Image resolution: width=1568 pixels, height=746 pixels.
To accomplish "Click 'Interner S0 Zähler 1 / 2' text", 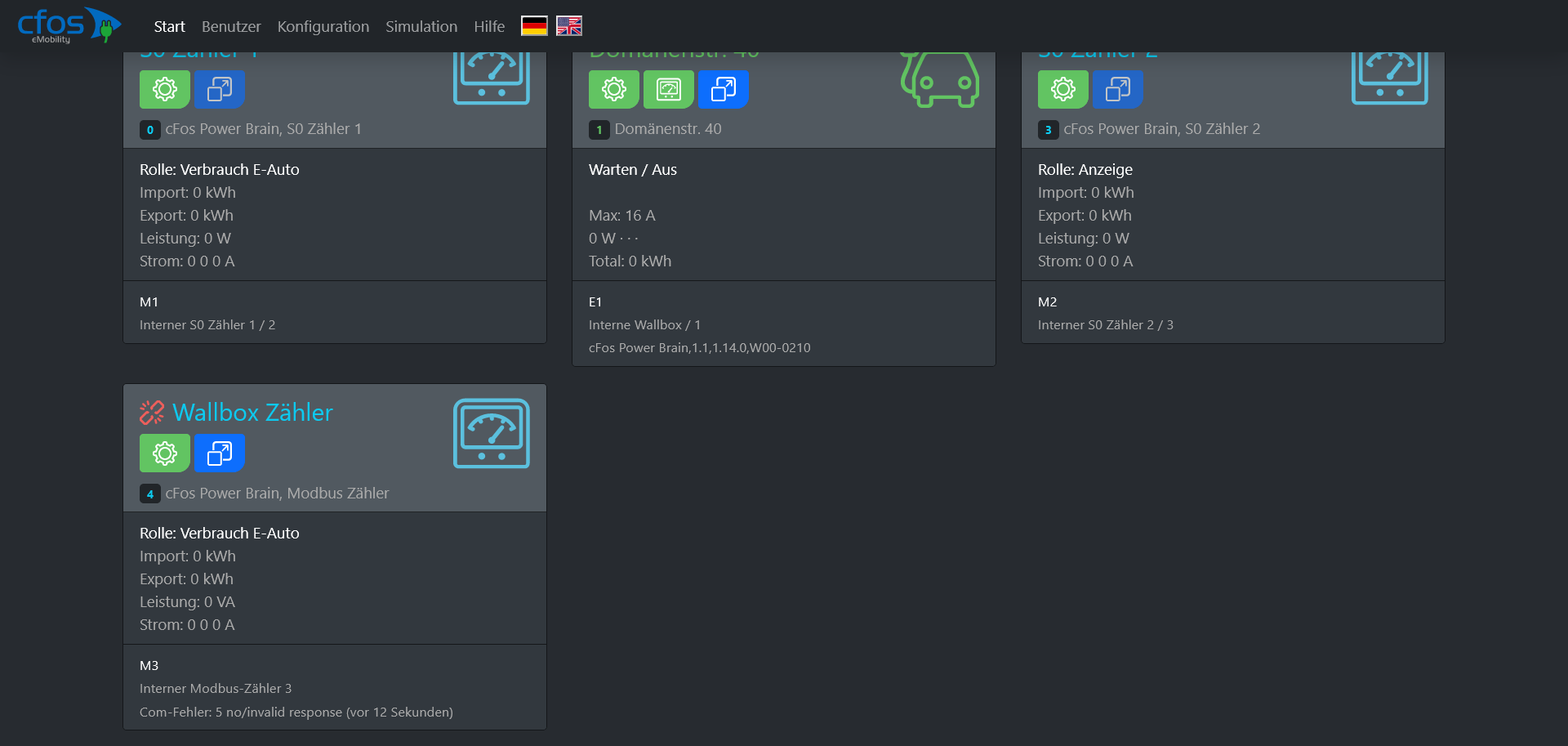I will point(207,325).
